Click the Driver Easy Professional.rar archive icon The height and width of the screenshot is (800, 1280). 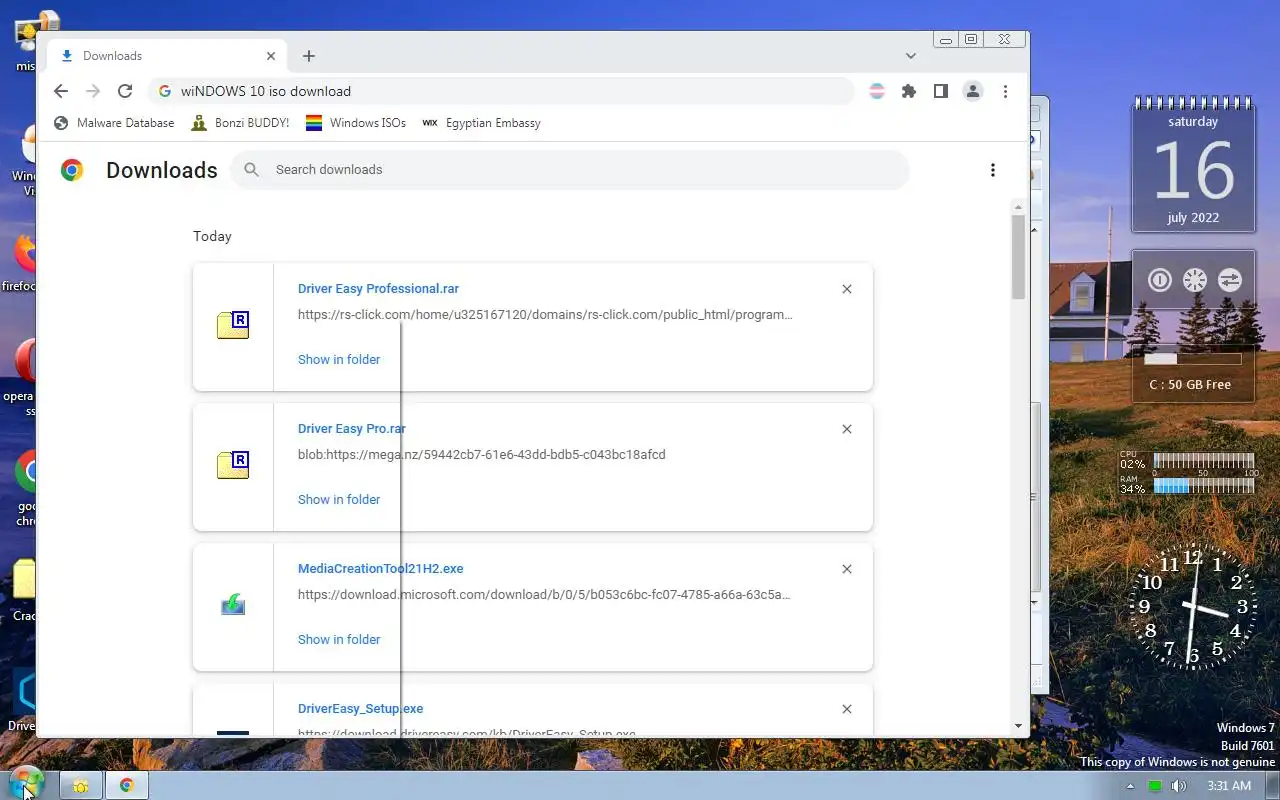click(233, 326)
